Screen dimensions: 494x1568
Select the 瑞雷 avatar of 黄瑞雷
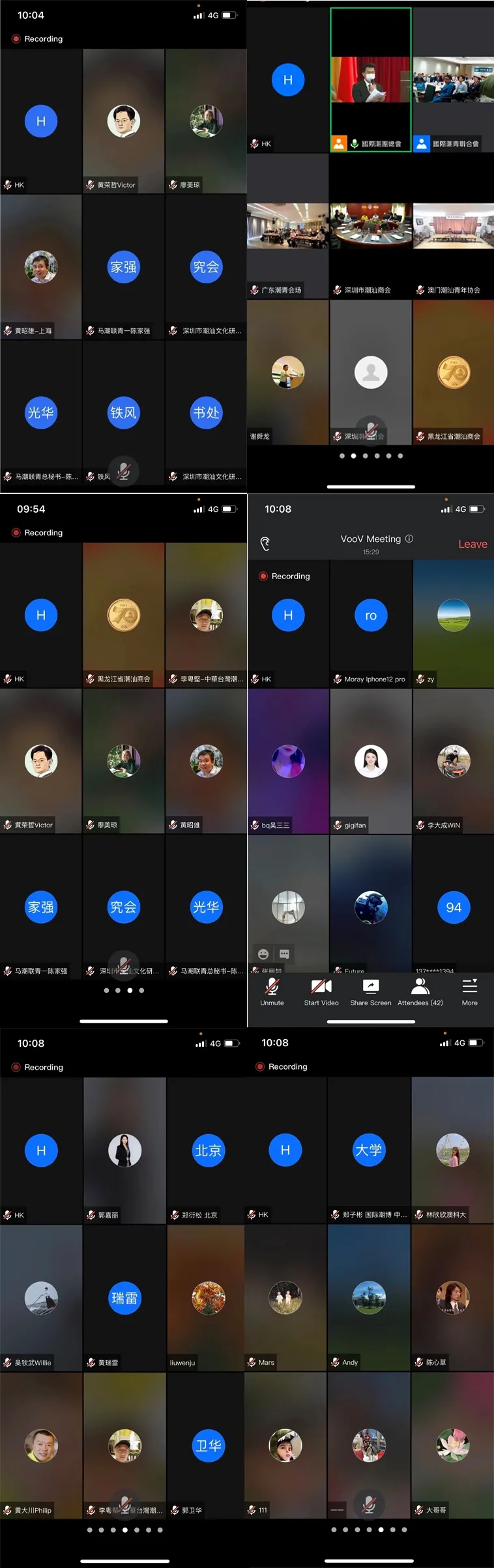(124, 1298)
